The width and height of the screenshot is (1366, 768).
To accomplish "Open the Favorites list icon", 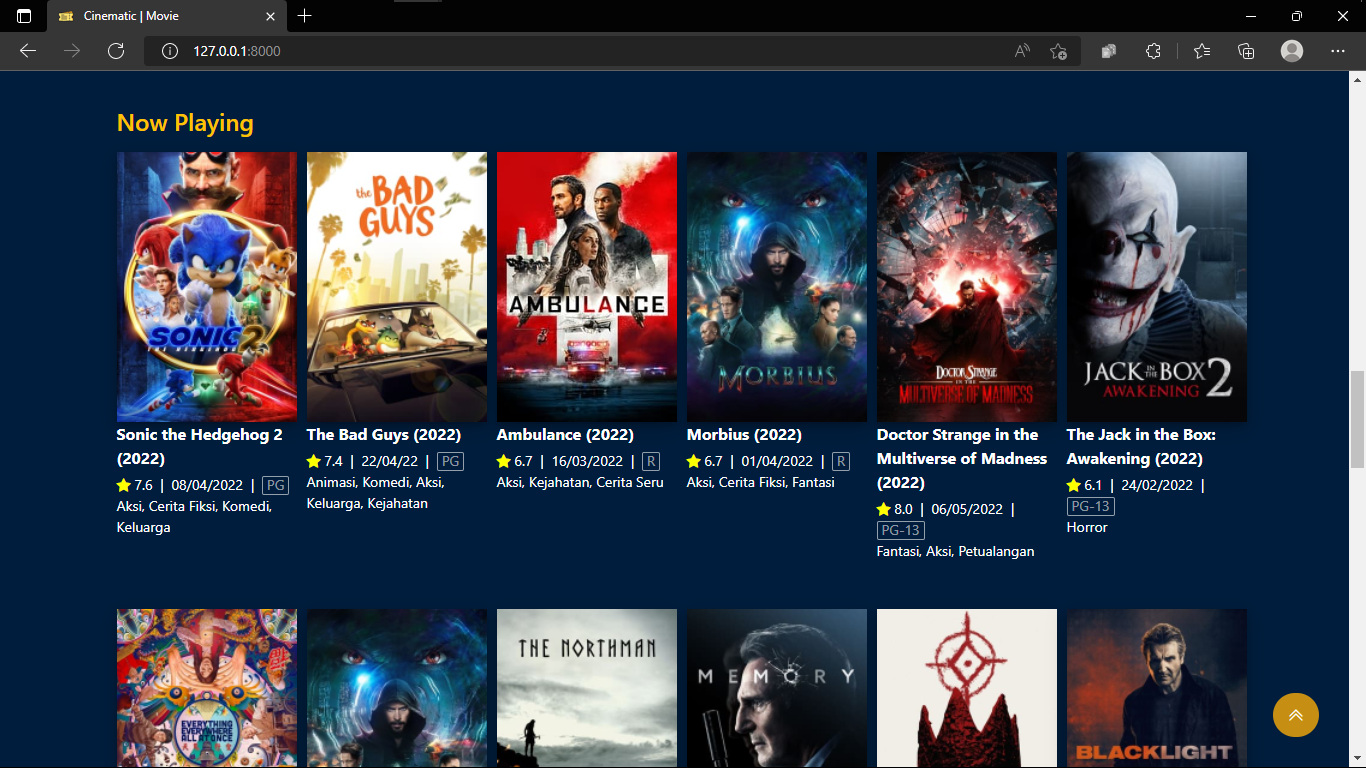I will 1202,51.
